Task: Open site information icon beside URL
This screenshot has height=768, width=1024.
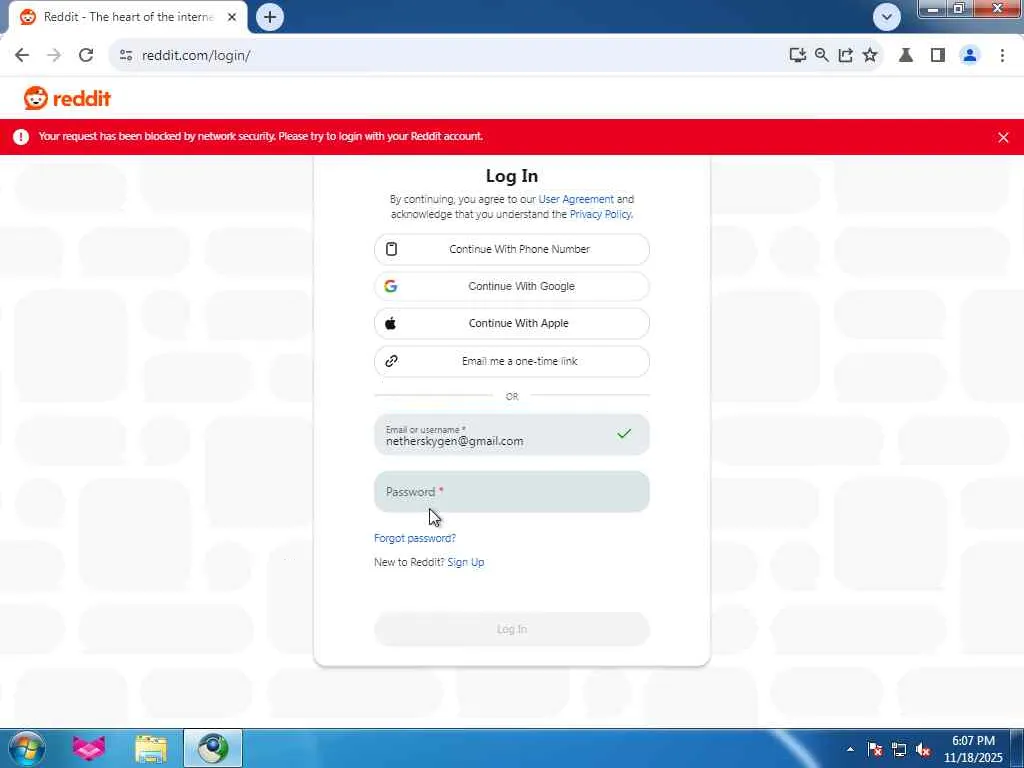Action: [x=126, y=56]
